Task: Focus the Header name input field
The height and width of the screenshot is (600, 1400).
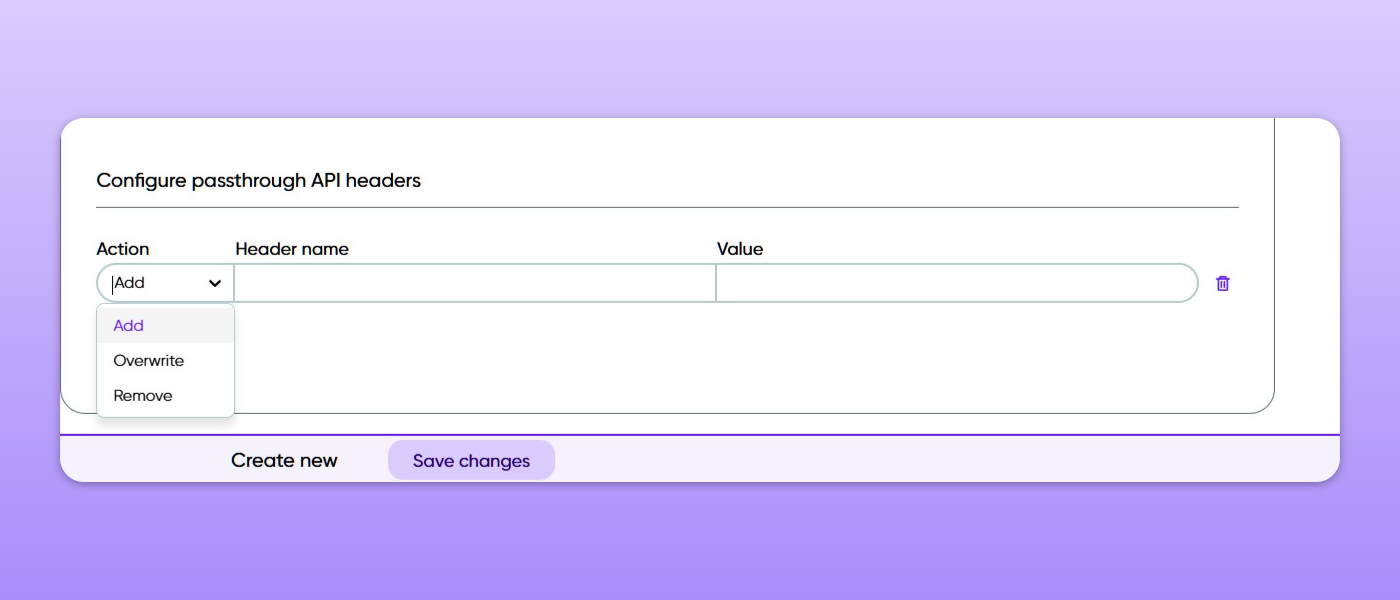Action: coord(475,283)
